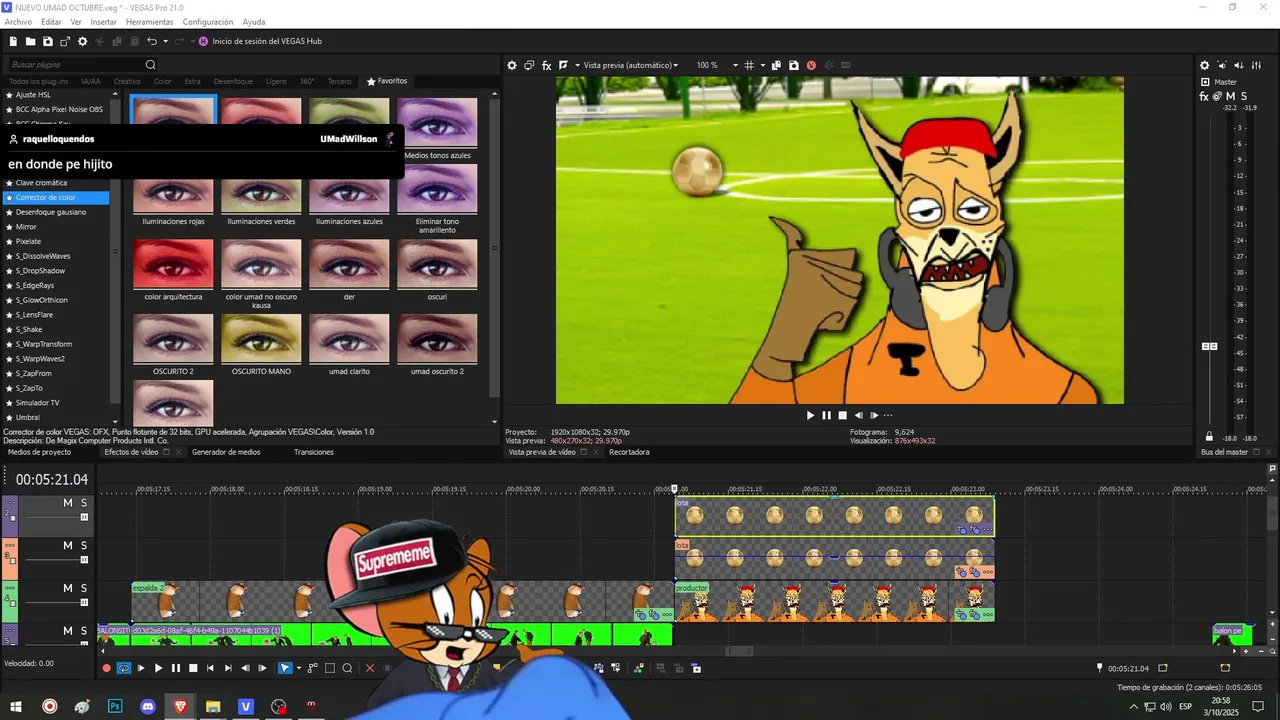The image size is (1280, 720).
Task: Open video preview properties gear icon
Action: point(512,65)
